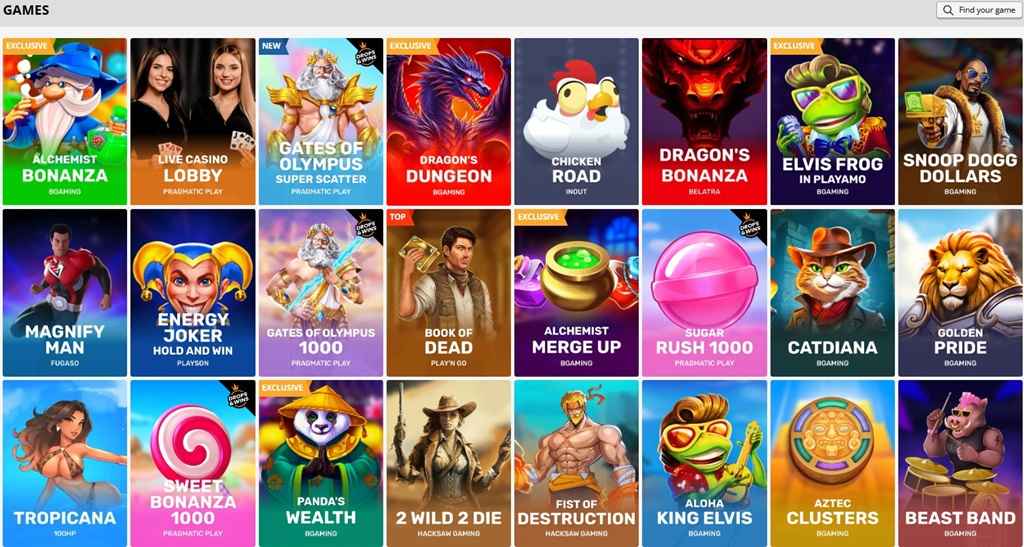Open Energy Joker Hold and Win

[193, 292]
